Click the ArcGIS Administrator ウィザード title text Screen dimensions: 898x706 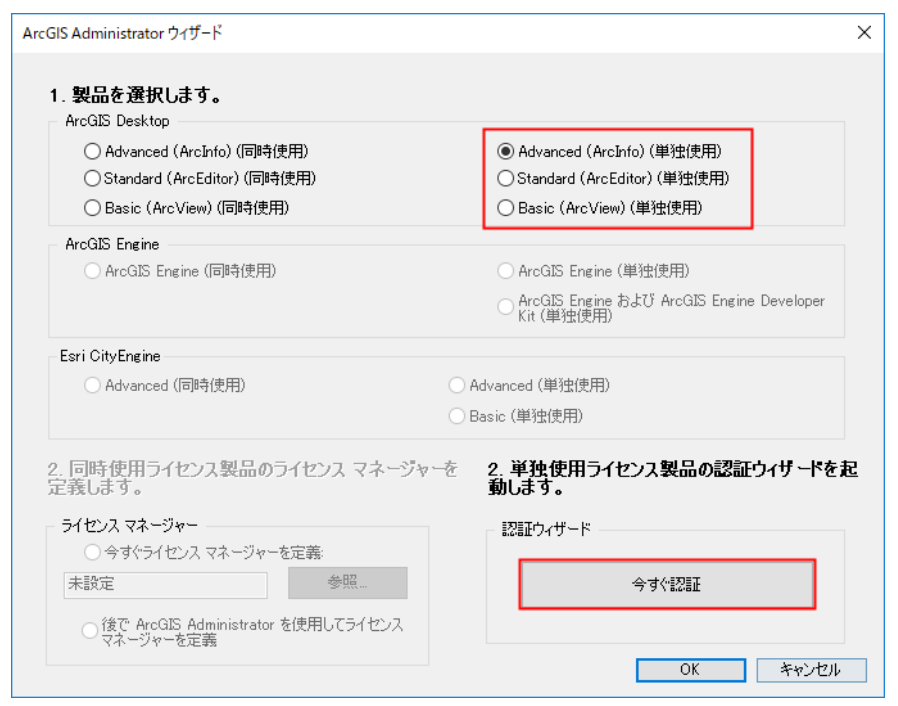coord(122,33)
